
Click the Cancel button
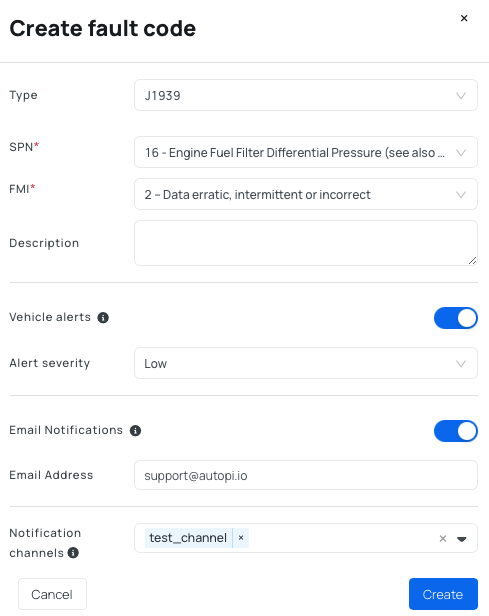point(52,594)
